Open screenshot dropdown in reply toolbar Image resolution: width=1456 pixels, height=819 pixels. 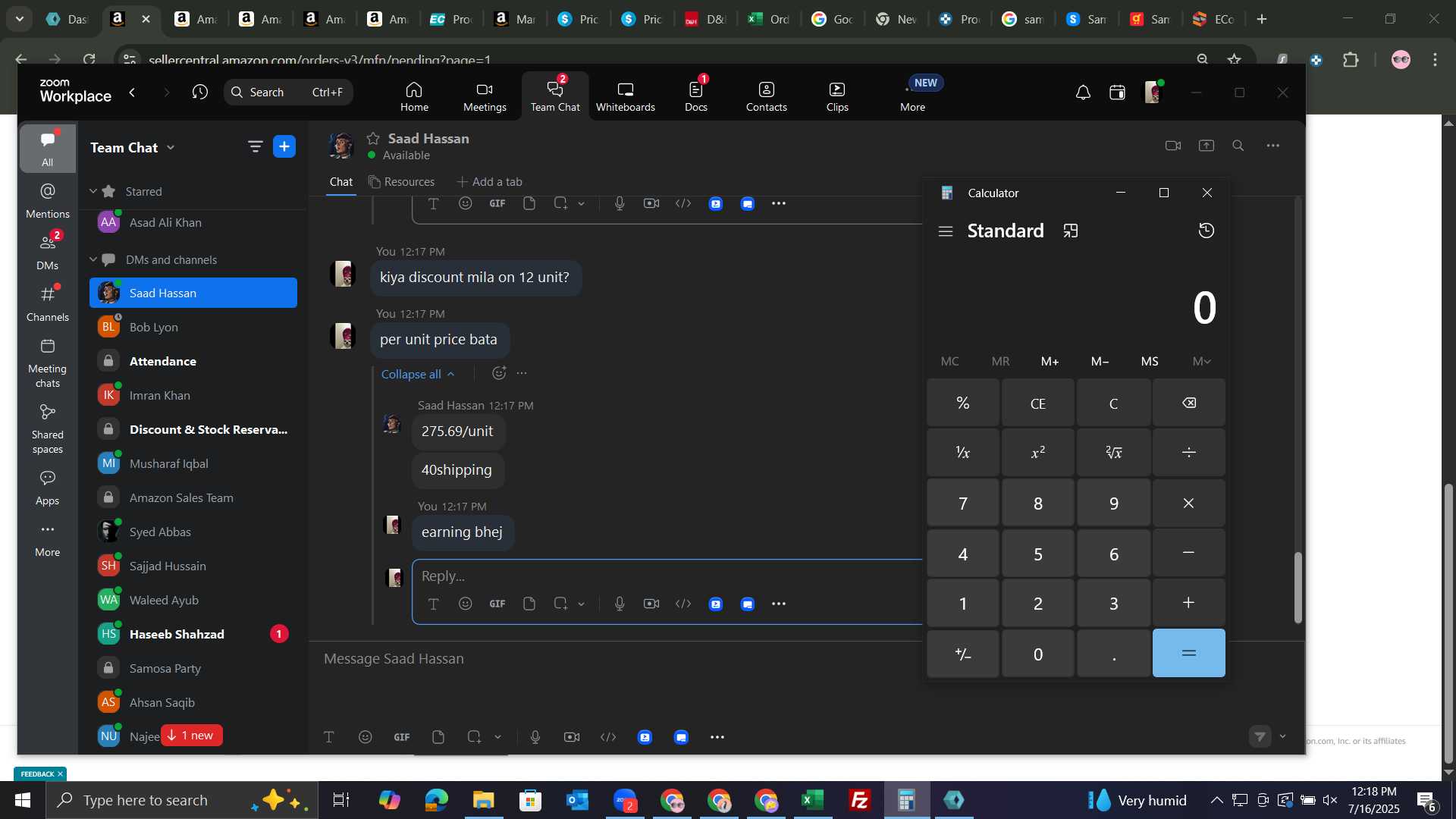(x=582, y=604)
